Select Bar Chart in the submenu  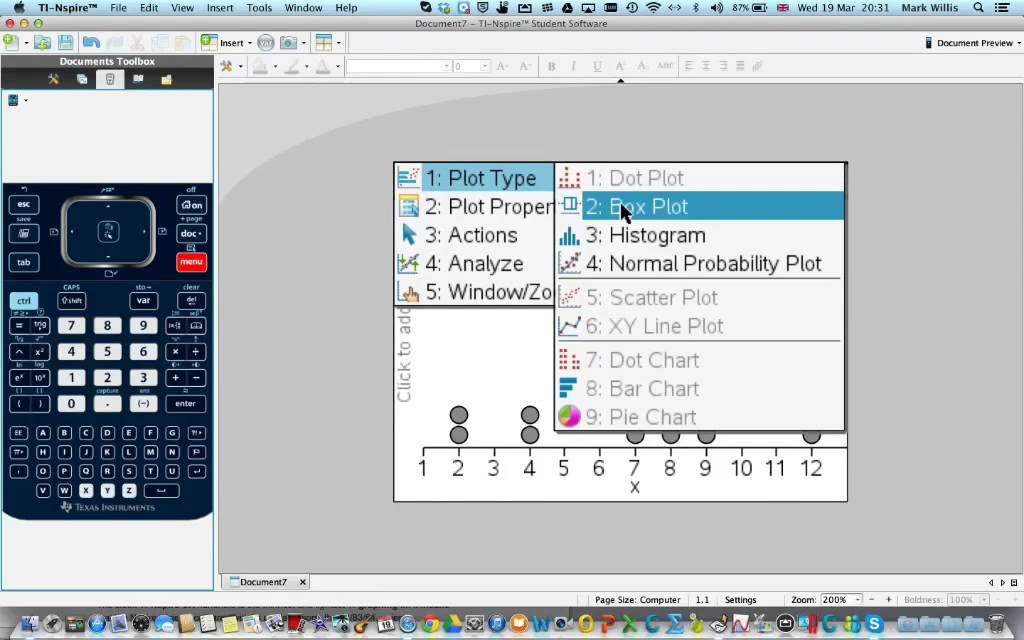point(699,389)
